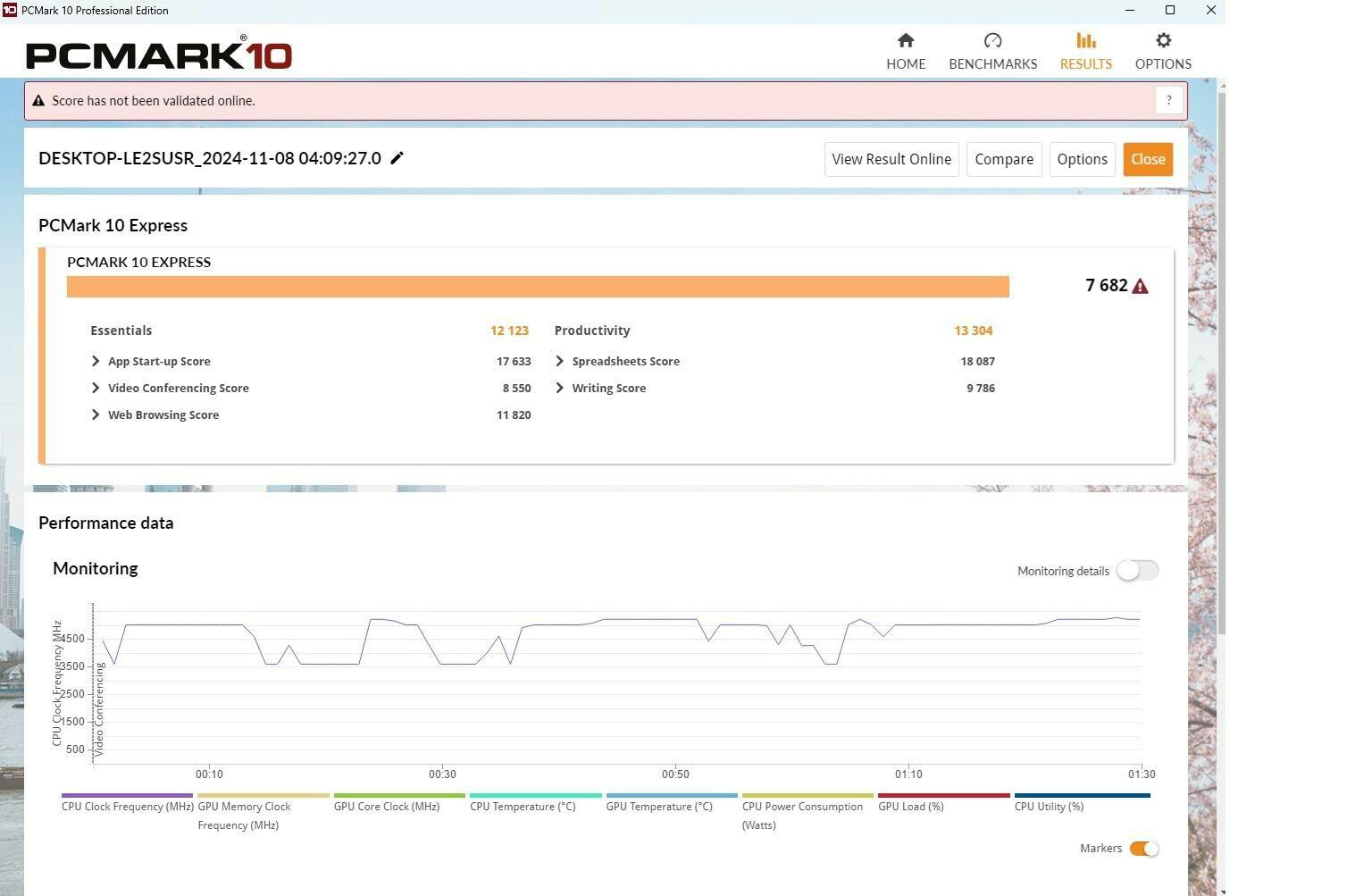Viewport: 1372px width, 896px height.
Task: Minimize the PCMark 10 window
Action: pos(1130,10)
